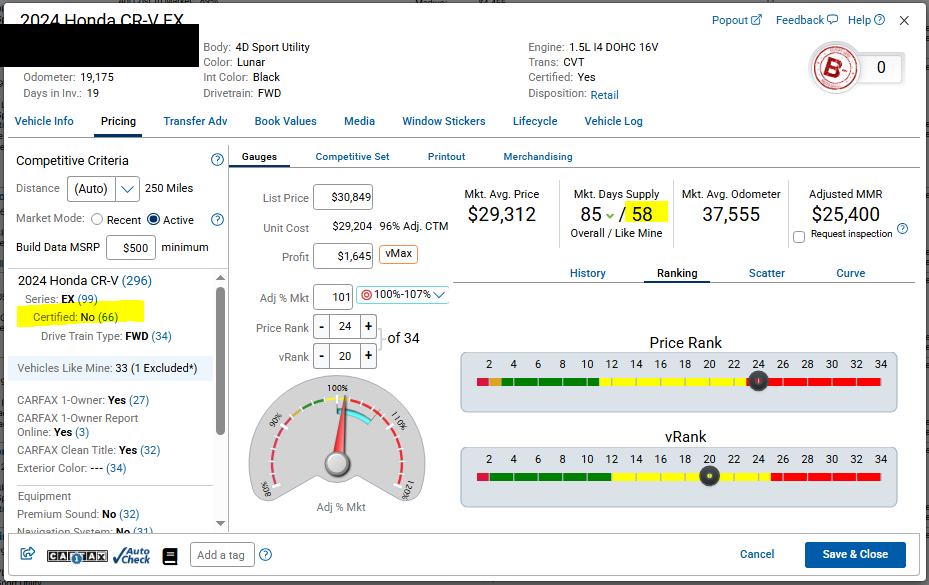This screenshot has width=929, height=585.
Task: Click the grade score field showing 0
Action: tap(880, 68)
